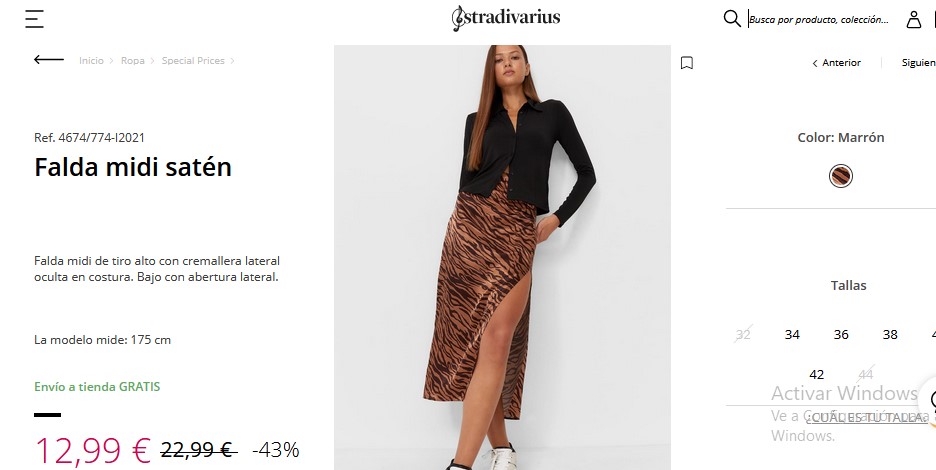Open the user account icon
The width and height of the screenshot is (936, 470).
click(914, 19)
